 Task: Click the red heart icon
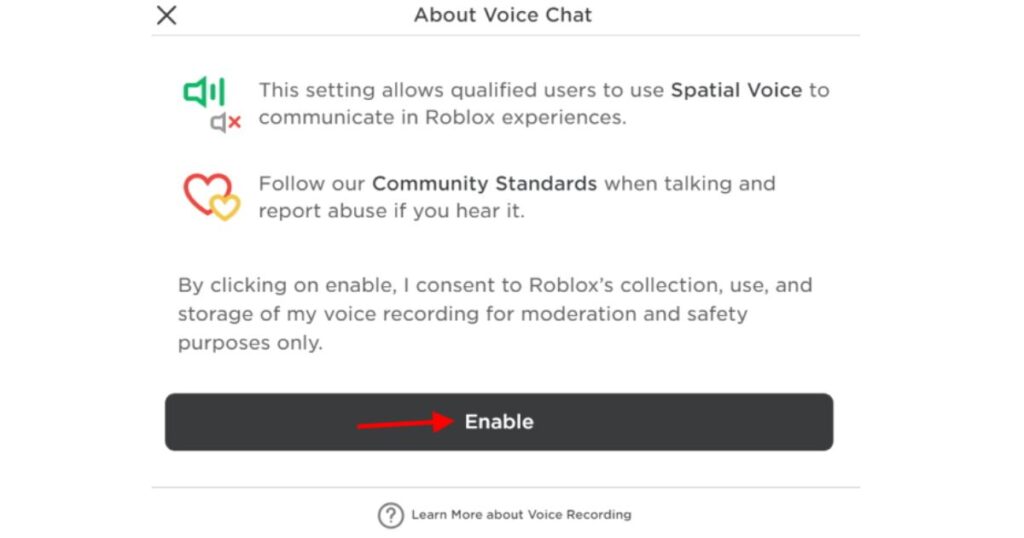(203, 190)
